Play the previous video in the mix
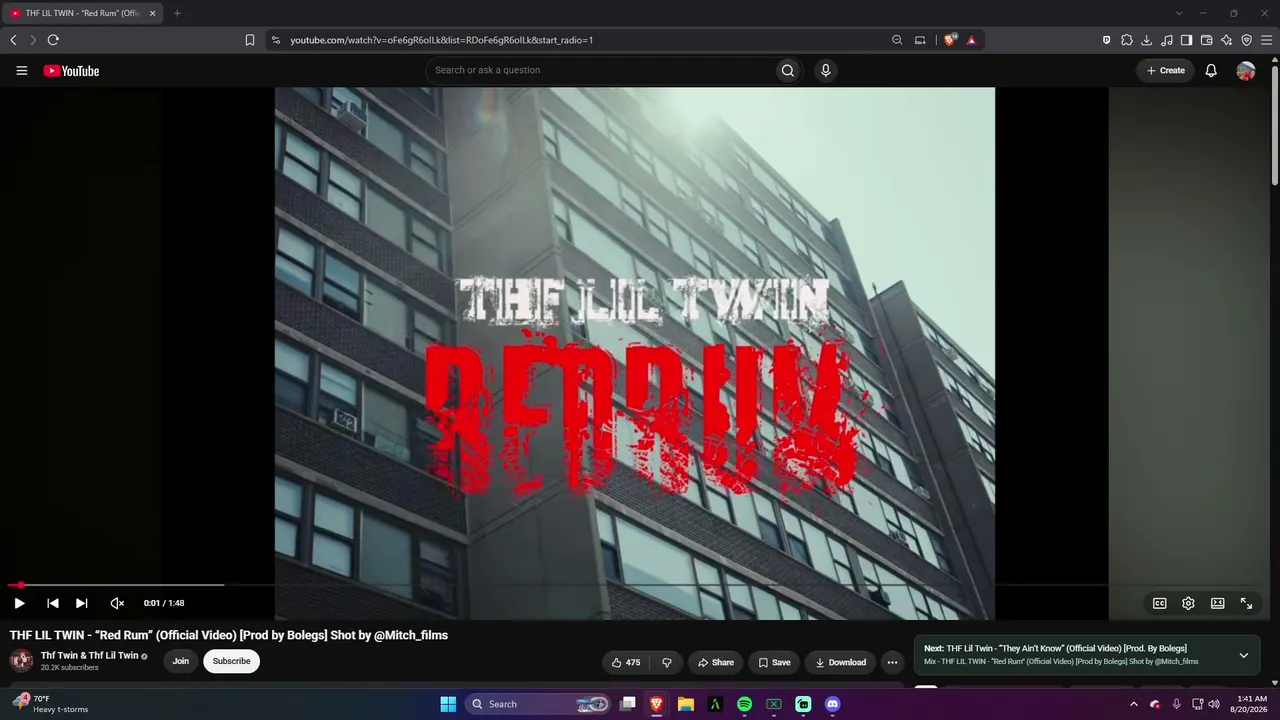This screenshot has height=720, width=1280. [x=53, y=603]
